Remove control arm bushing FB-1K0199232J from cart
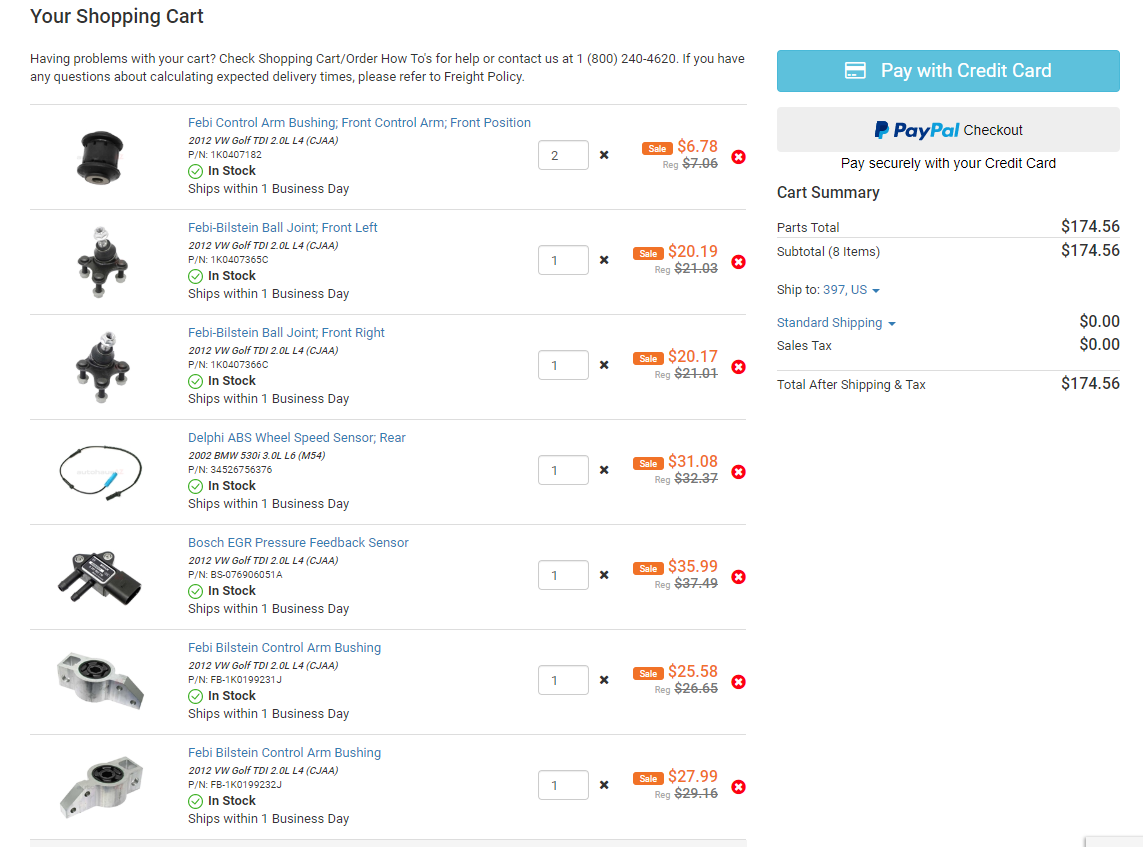Screen dimensions: 1143x847 (x=738, y=786)
